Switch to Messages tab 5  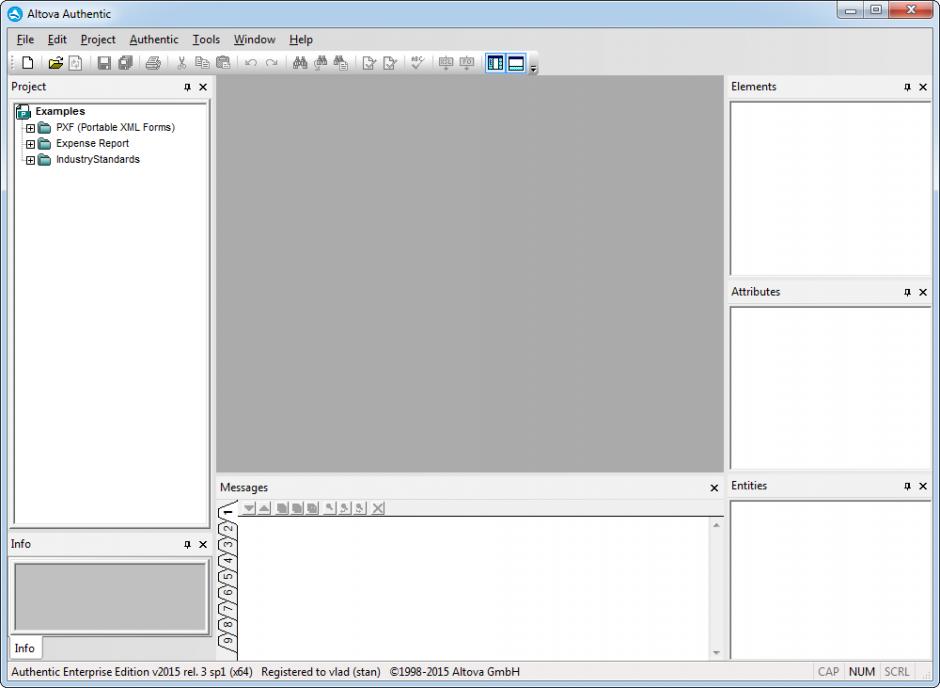click(228, 577)
